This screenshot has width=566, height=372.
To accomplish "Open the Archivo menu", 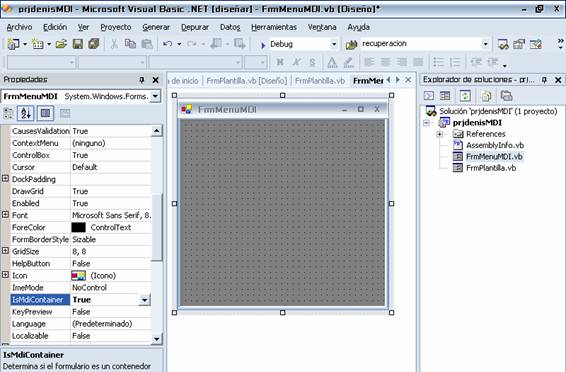I will click(19, 27).
